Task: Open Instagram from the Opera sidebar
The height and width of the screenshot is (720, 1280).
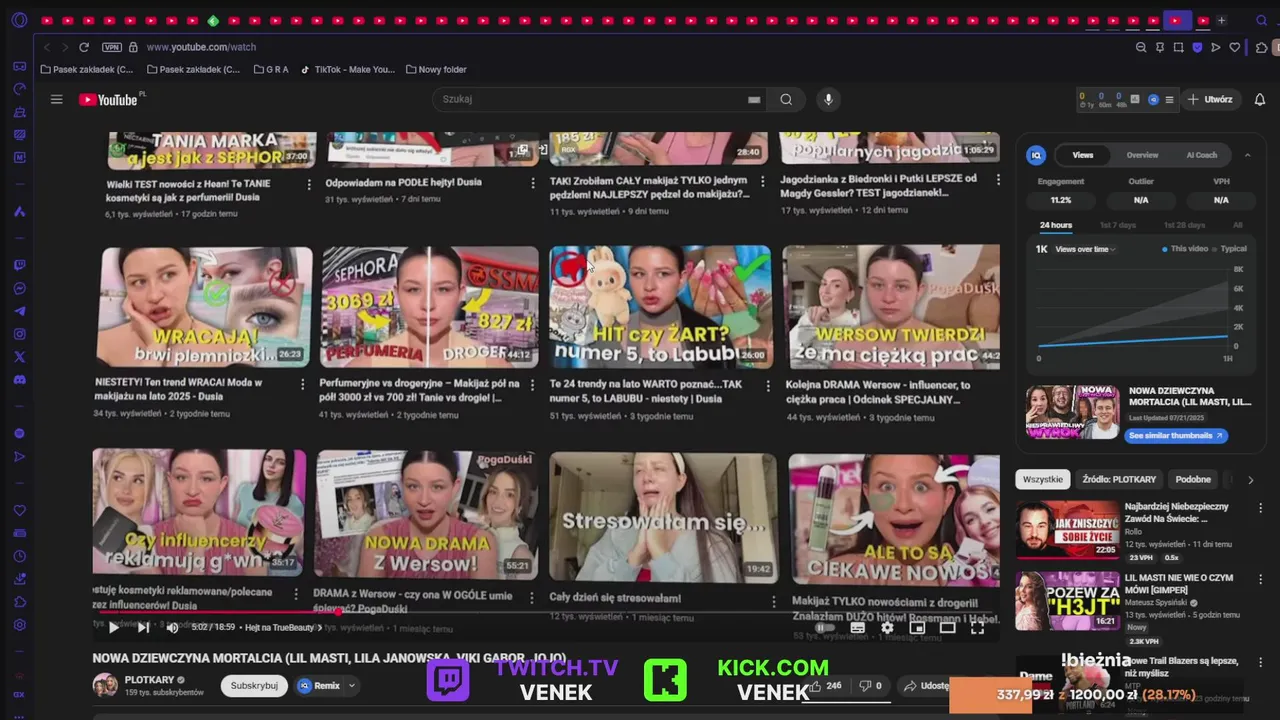Action: (x=19, y=334)
